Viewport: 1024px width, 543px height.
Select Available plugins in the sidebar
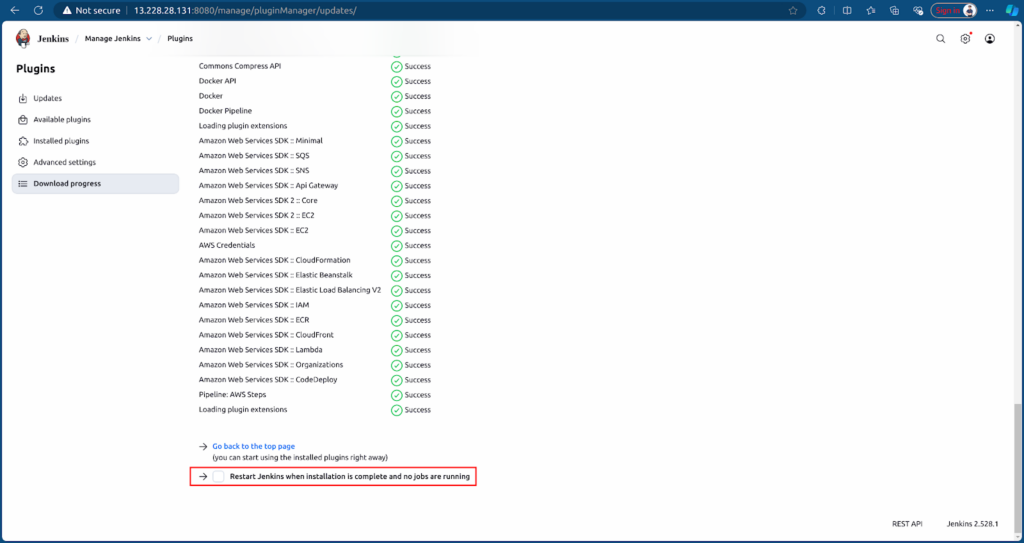pos(61,119)
